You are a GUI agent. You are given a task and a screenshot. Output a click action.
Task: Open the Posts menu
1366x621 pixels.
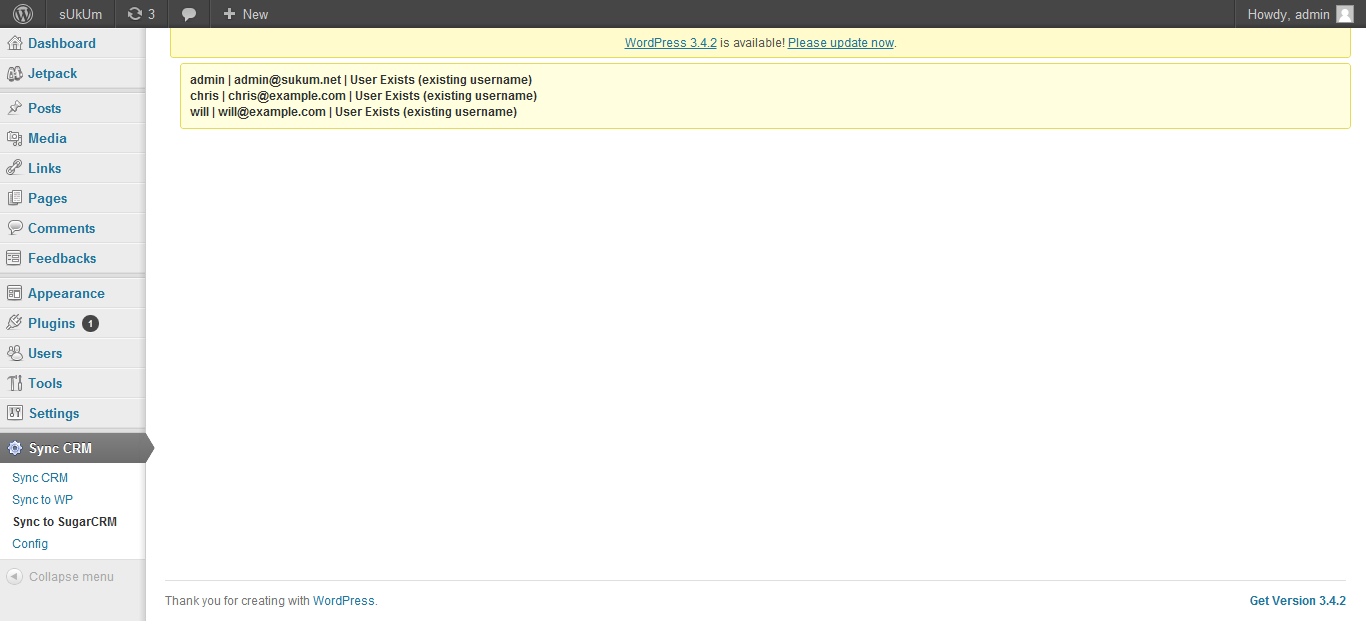point(44,108)
